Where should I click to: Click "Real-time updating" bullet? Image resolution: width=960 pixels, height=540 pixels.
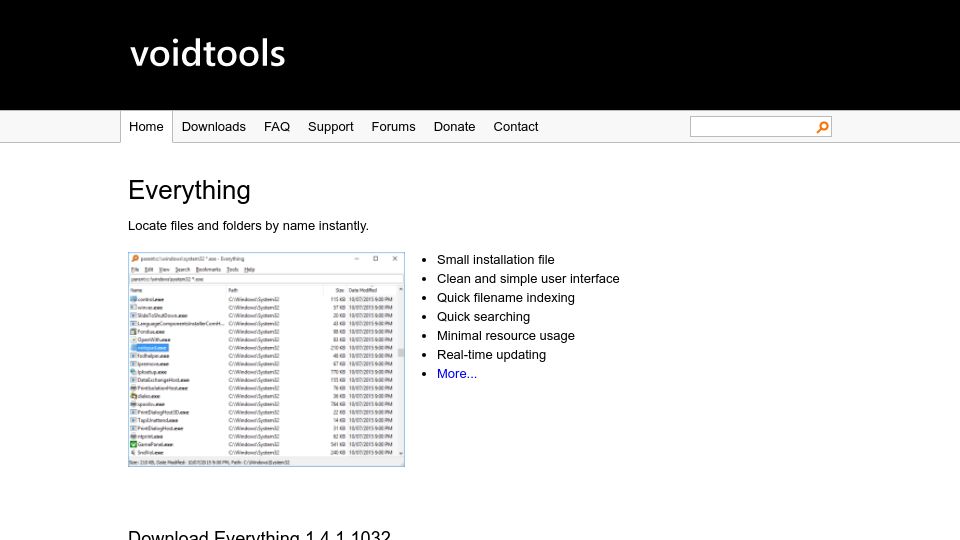pyautogui.click(x=491, y=354)
